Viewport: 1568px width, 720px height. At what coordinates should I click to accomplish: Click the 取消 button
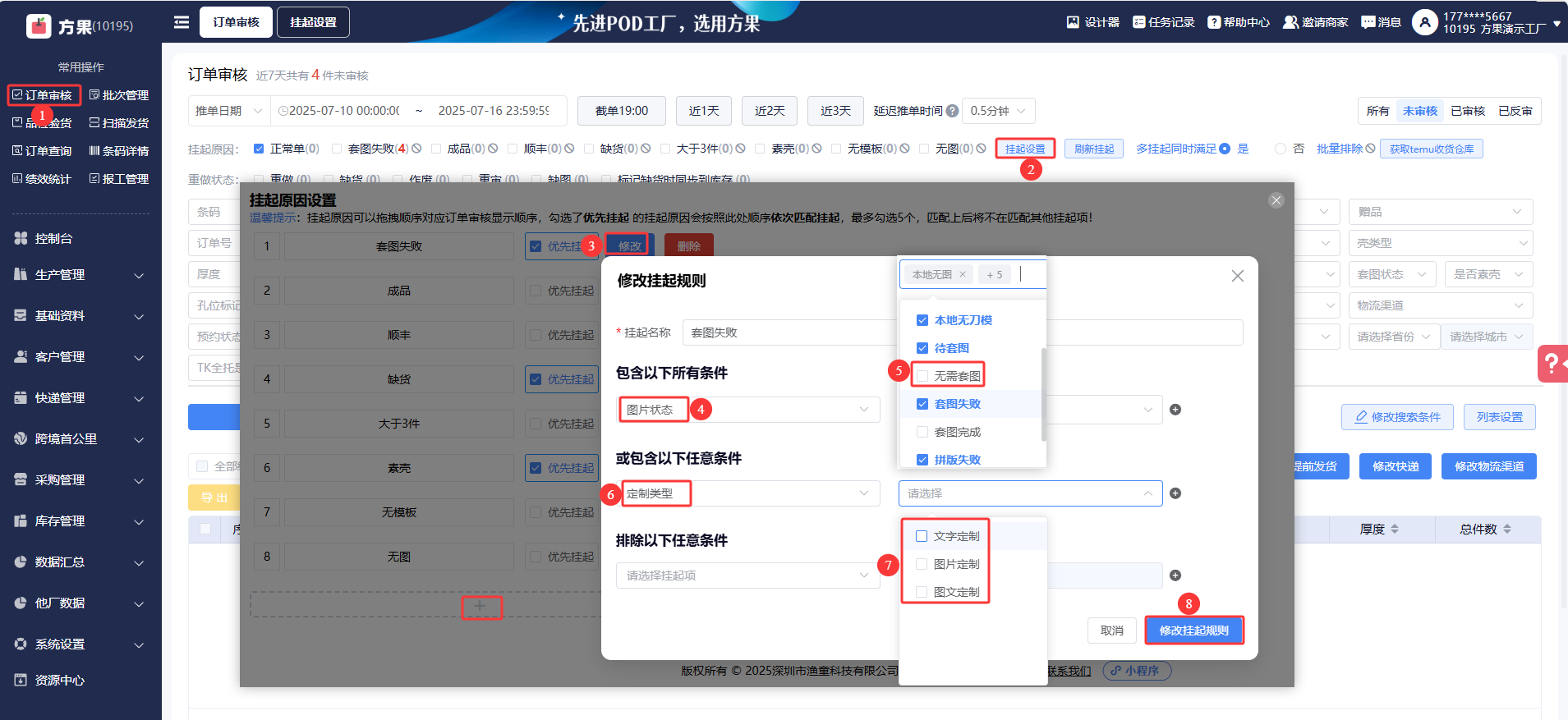(x=1111, y=631)
